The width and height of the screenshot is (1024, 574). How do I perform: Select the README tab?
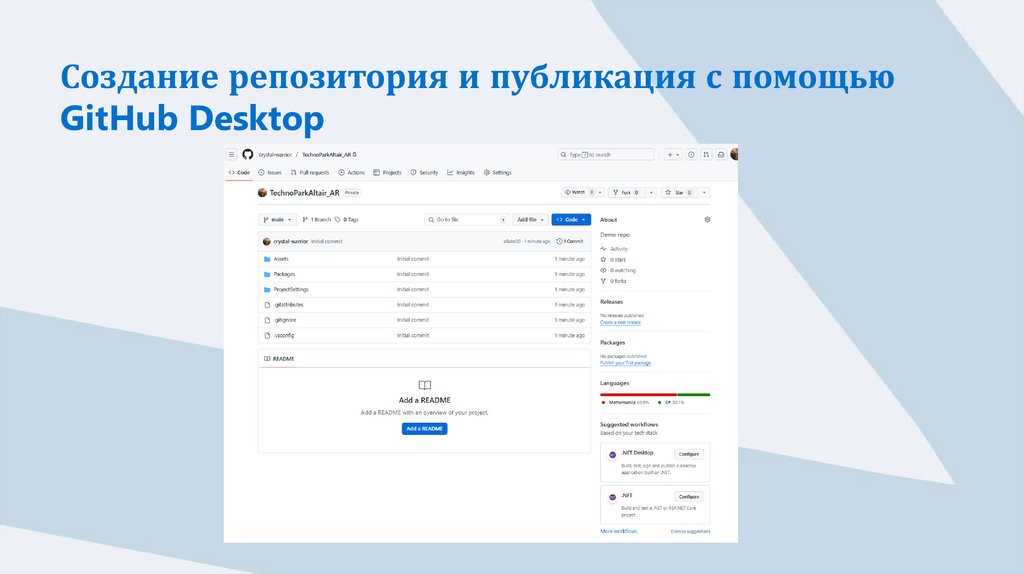click(x=279, y=359)
